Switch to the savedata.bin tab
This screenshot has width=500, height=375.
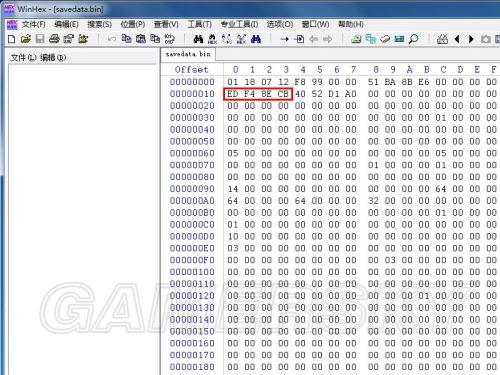188,54
